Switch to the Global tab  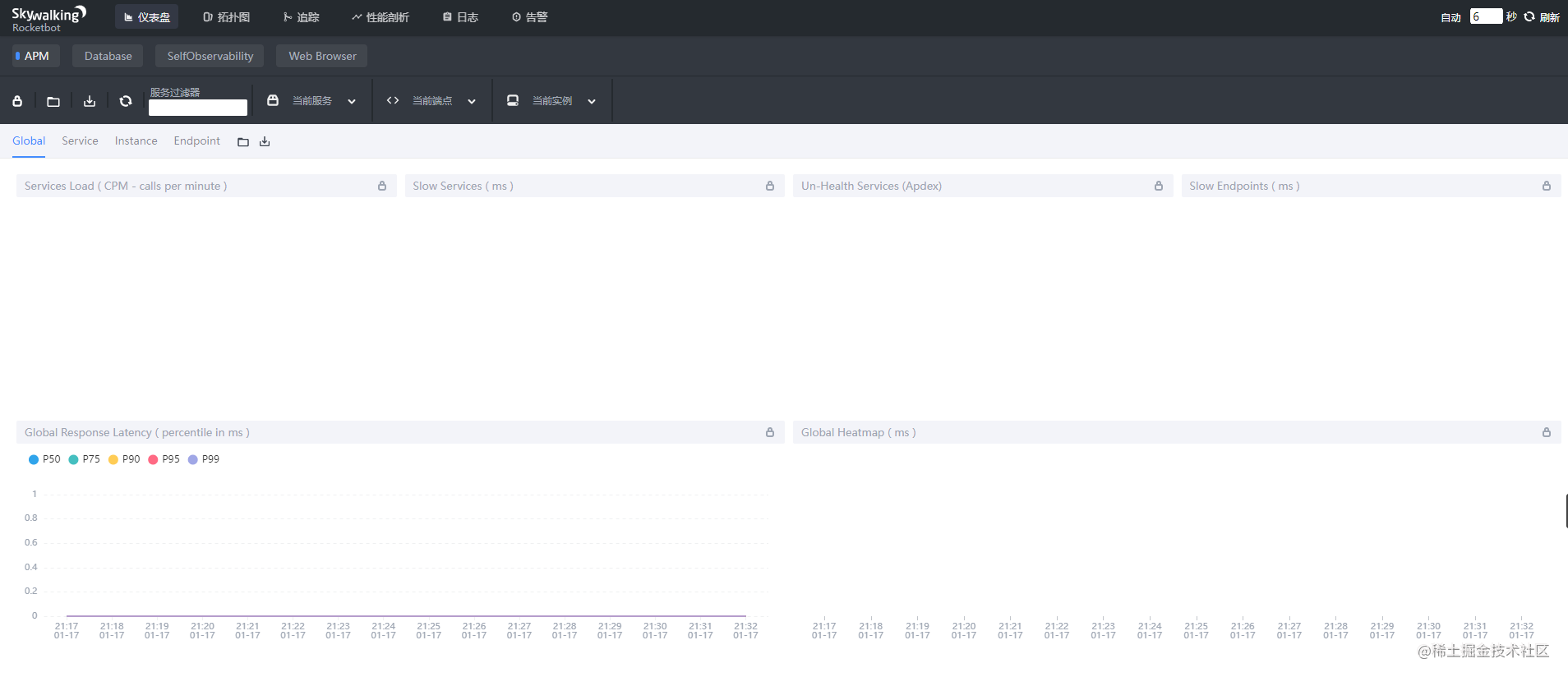29,141
